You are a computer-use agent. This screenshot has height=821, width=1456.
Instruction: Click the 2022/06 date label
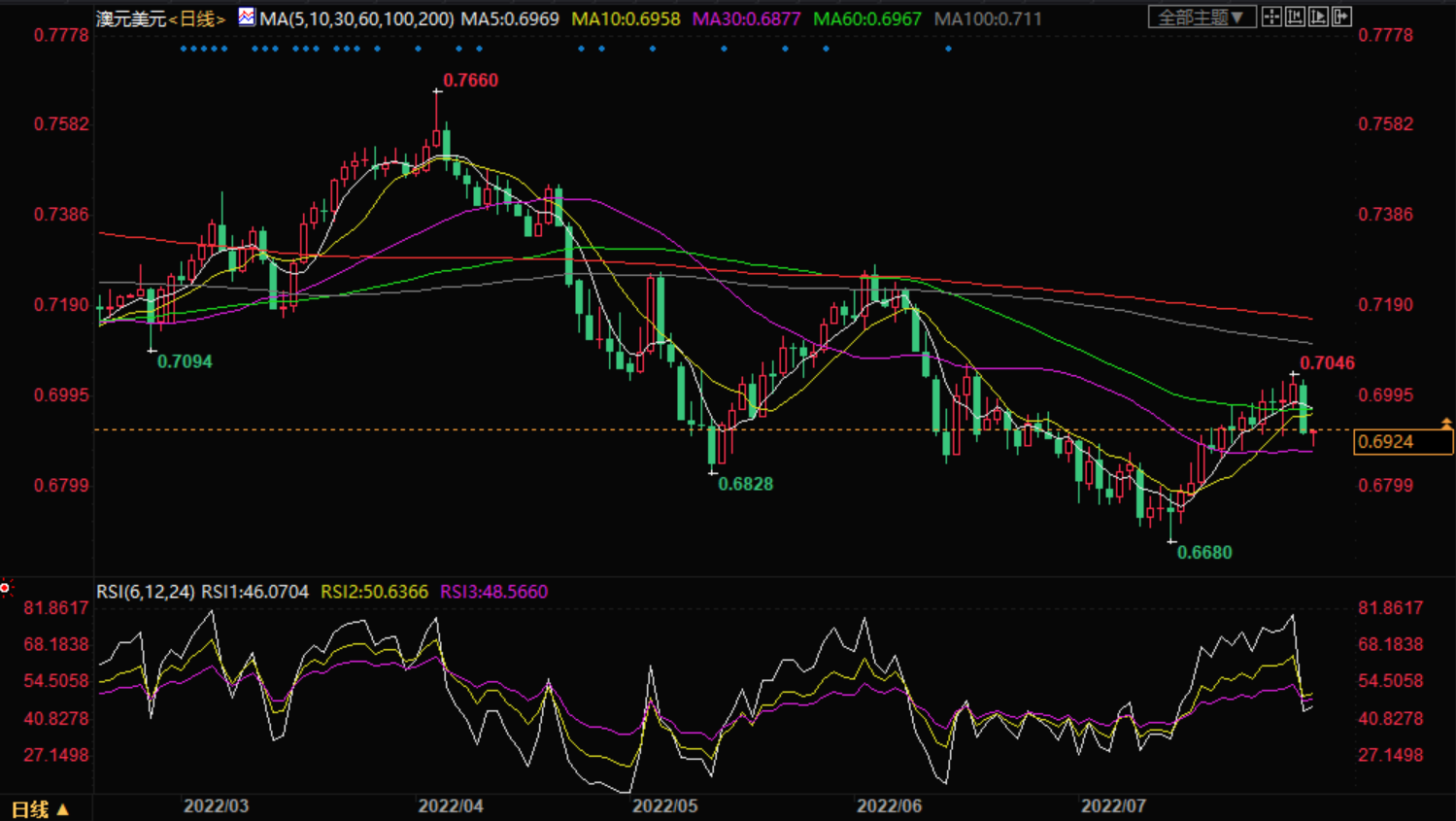(x=889, y=806)
